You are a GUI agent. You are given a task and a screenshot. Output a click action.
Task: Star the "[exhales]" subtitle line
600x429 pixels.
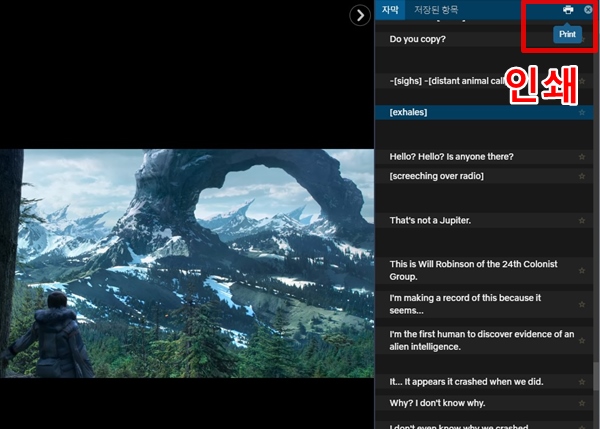pos(582,113)
